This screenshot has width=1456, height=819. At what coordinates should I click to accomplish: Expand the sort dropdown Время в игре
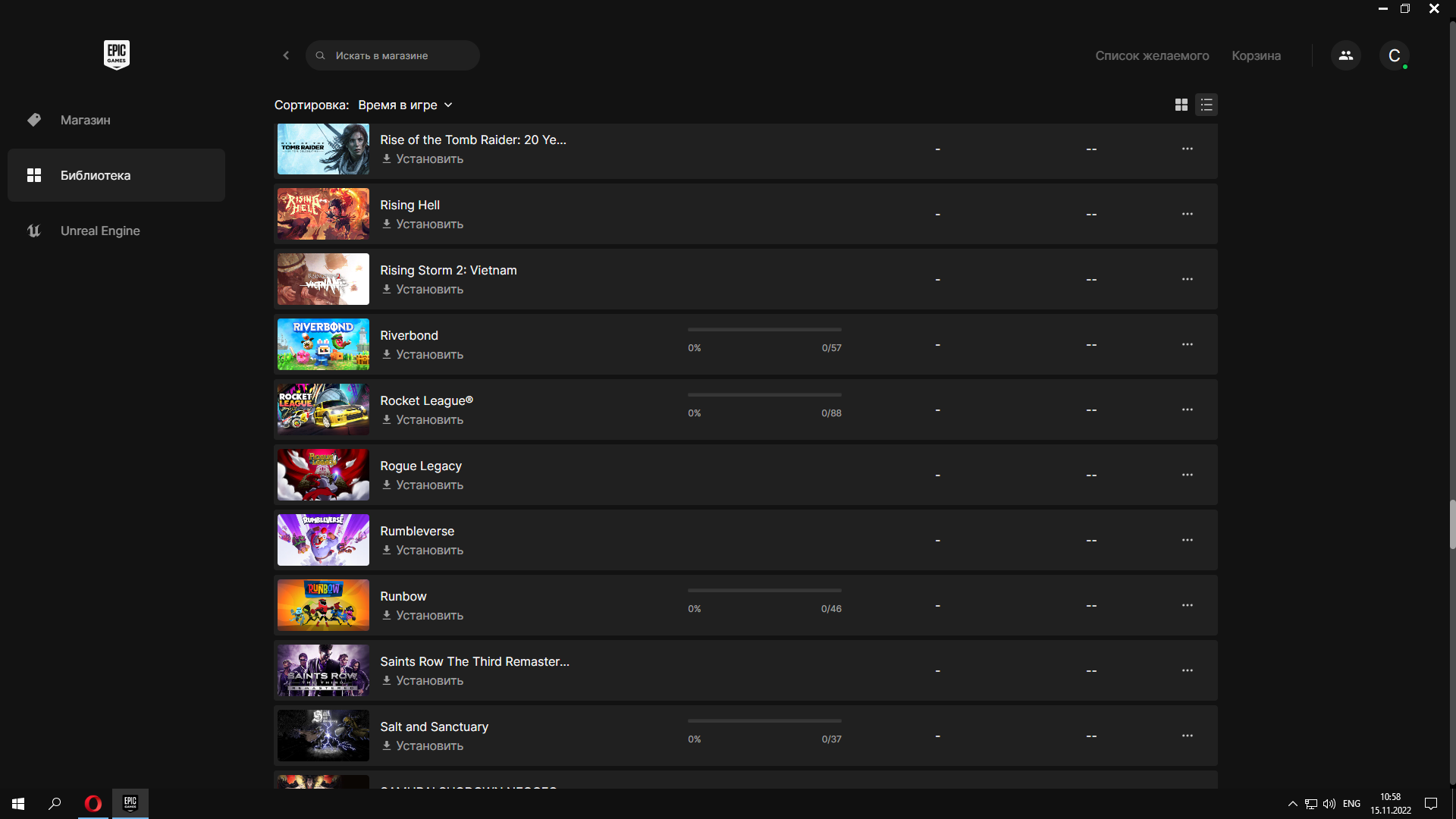click(406, 105)
